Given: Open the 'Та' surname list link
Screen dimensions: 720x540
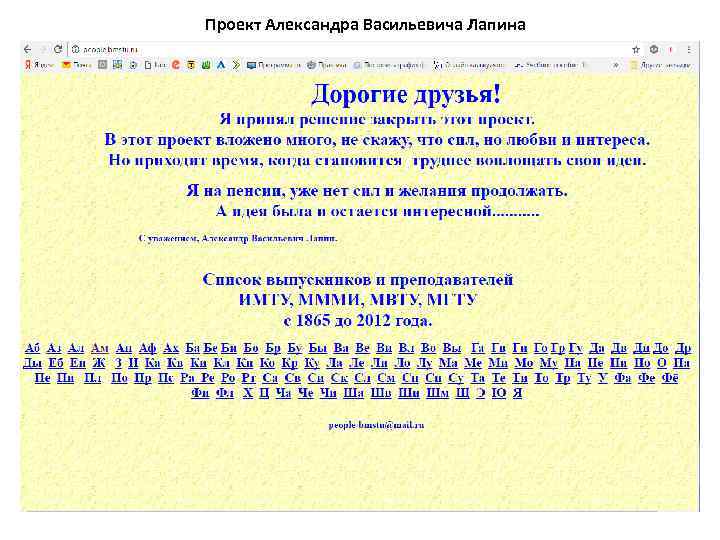Looking at the screenshot, I should coord(478,377).
